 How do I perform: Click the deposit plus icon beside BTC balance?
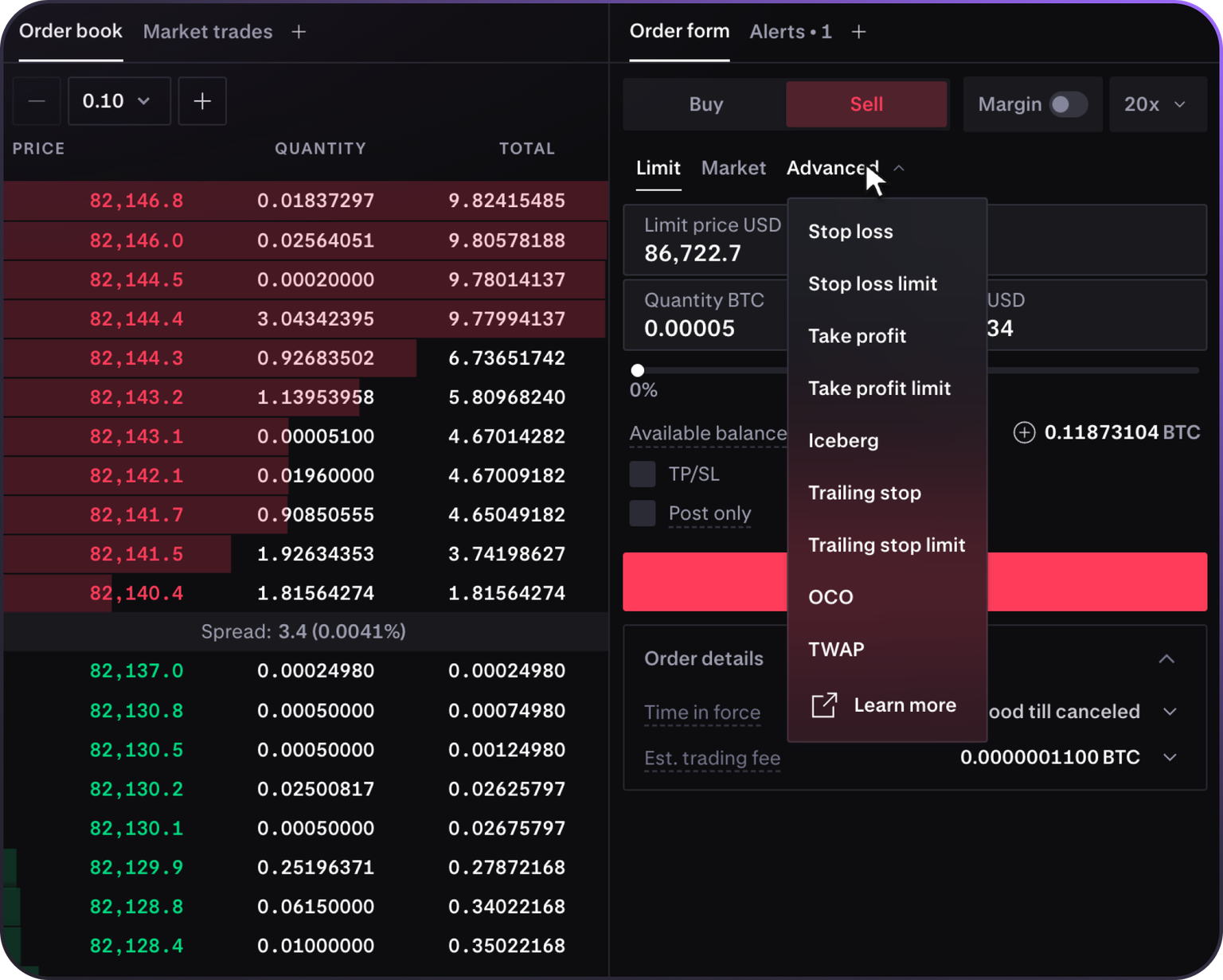point(1024,432)
